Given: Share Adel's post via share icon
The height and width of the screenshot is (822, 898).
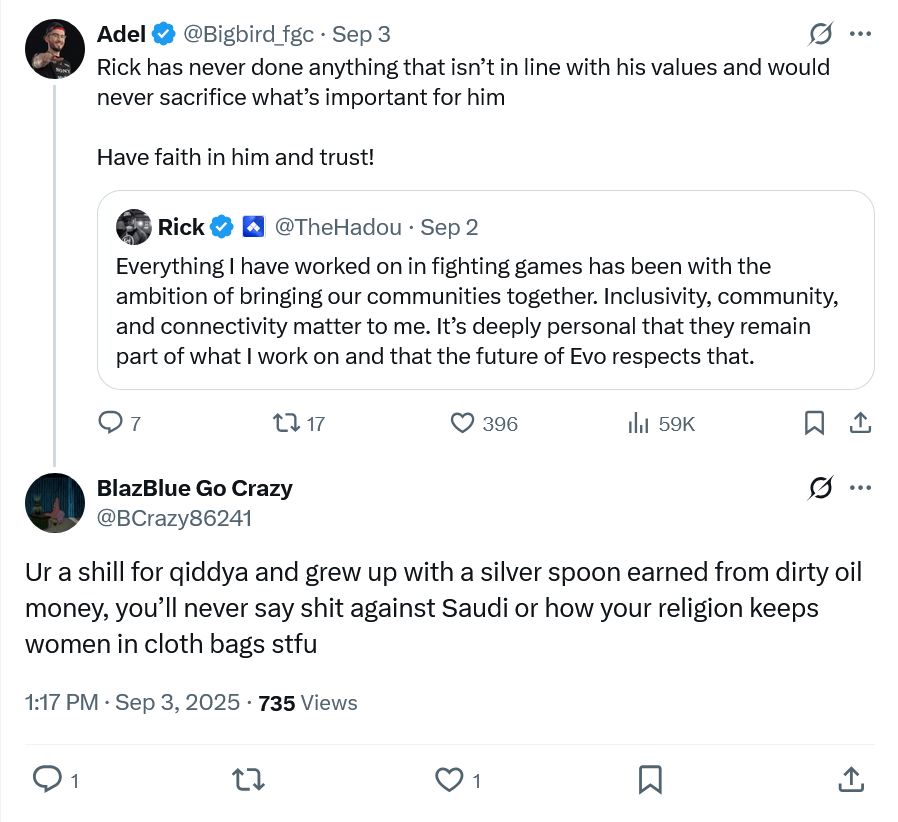Looking at the screenshot, I should [x=859, y=423].
